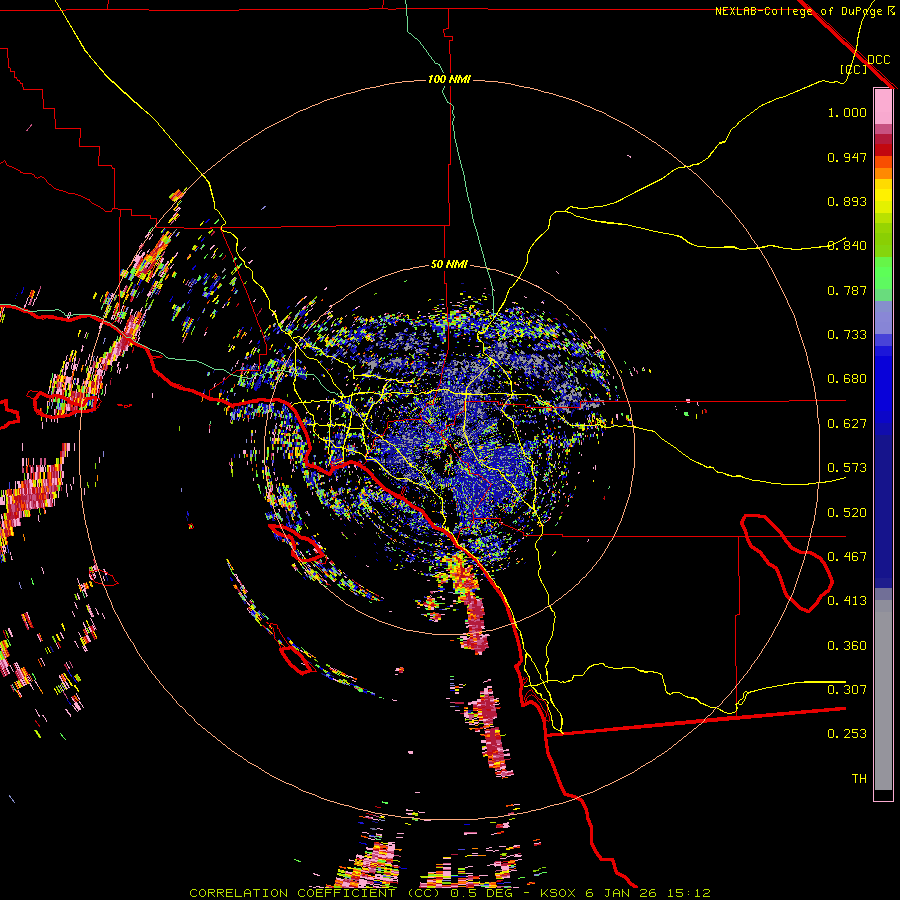Image resolution: width=900 pixels, height=900 pixels.
Task: Select the 1.000 value on the legend
Action: pos(847,112)
